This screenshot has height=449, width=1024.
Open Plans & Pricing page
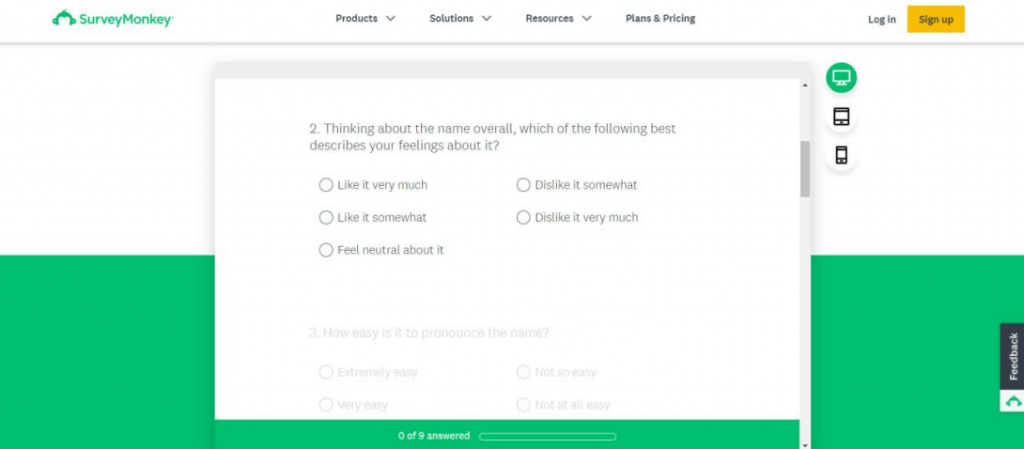pos(660,18)
